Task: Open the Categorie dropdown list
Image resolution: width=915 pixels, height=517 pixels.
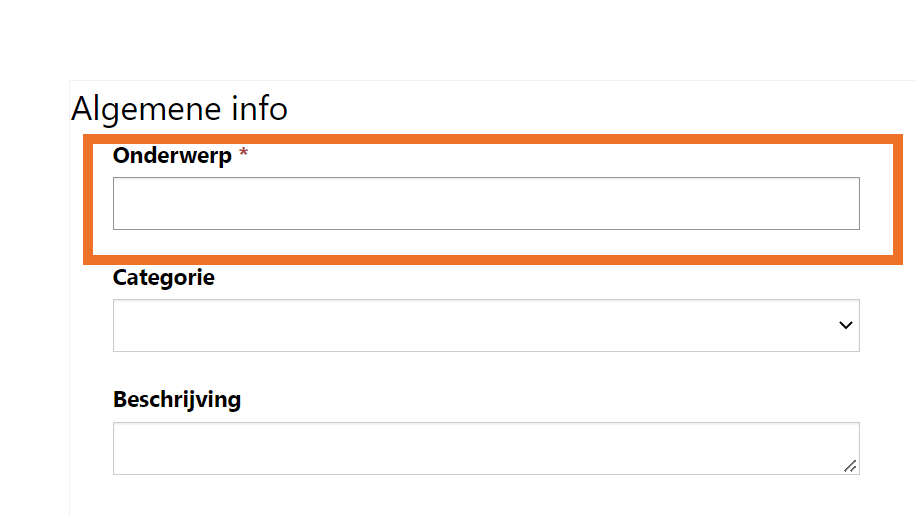Action: [x=486, y=326]
